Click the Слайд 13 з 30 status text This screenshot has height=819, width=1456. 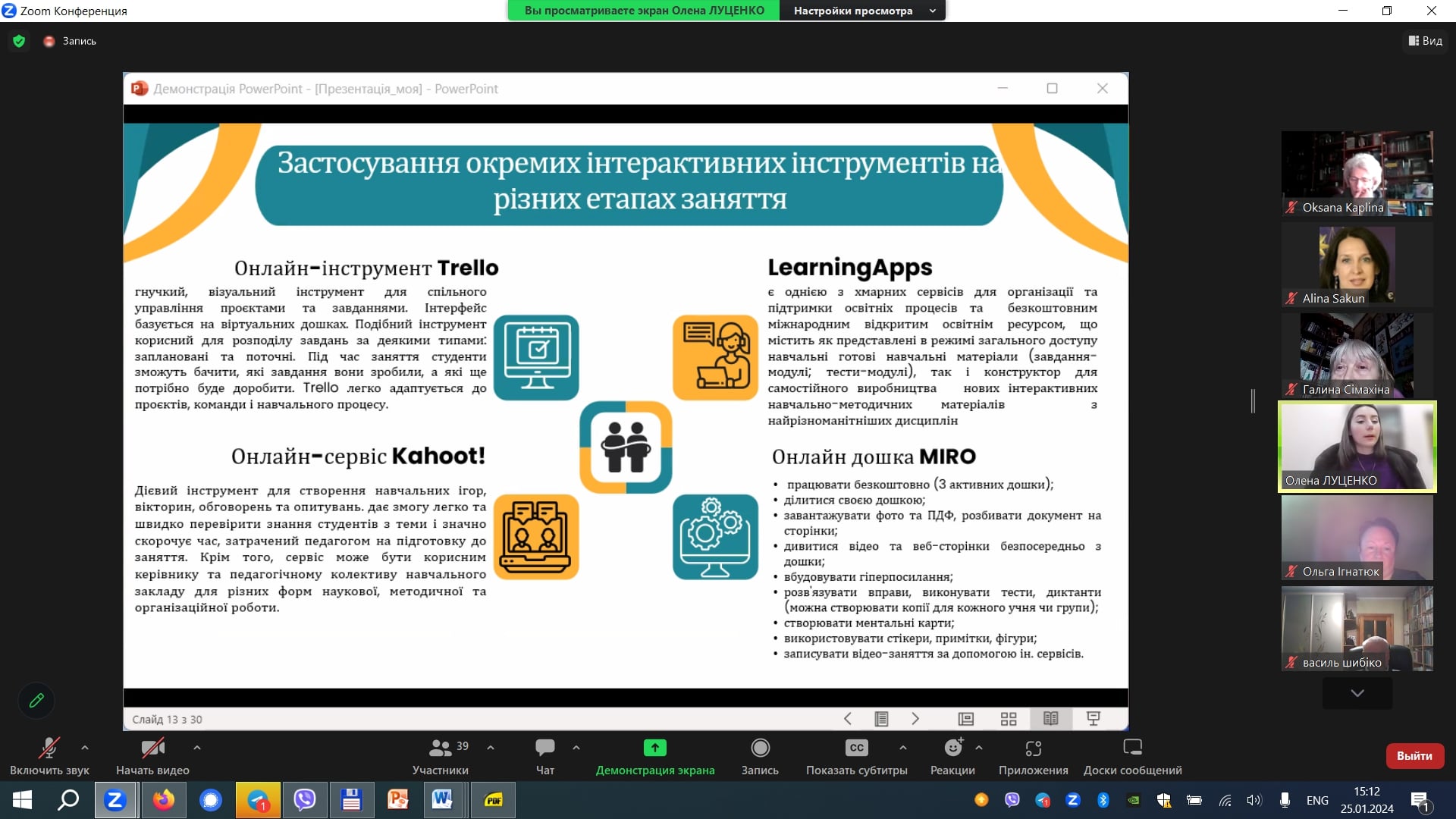[x=167, y=719]
